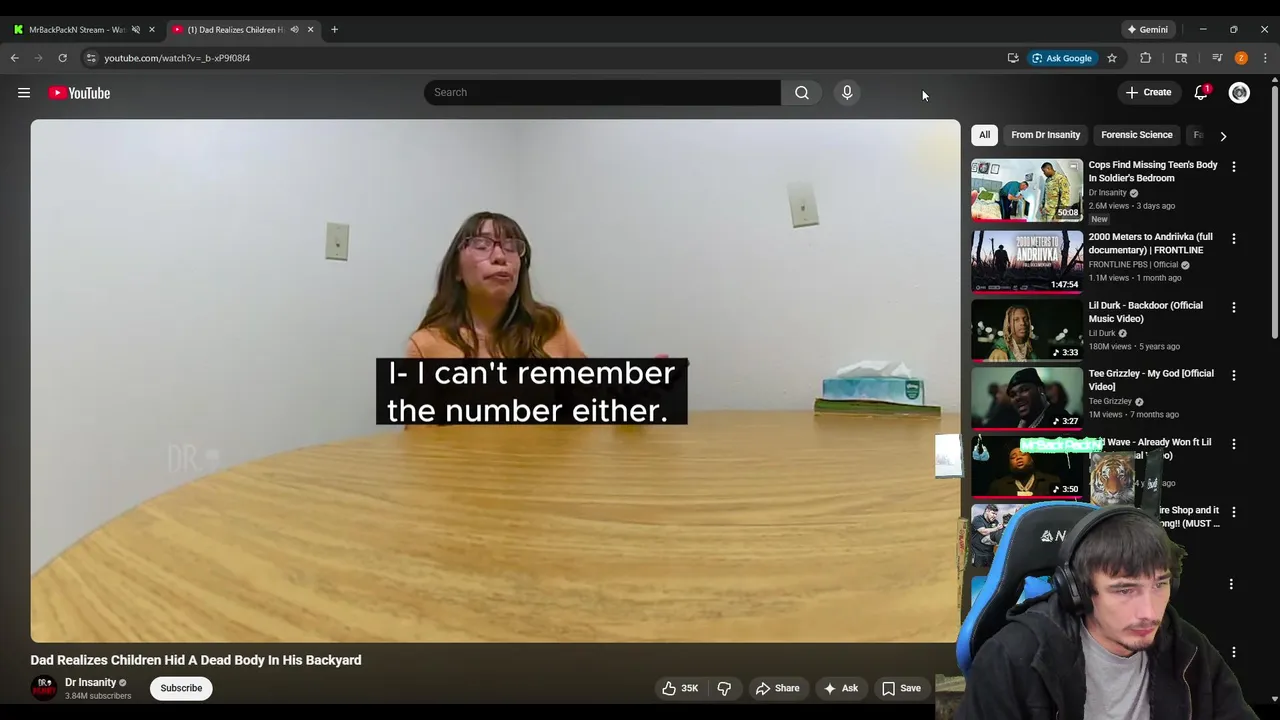Open options menu for Tee Grizzley My God
Screen dimensions: 1280x720
(1233, 375)
